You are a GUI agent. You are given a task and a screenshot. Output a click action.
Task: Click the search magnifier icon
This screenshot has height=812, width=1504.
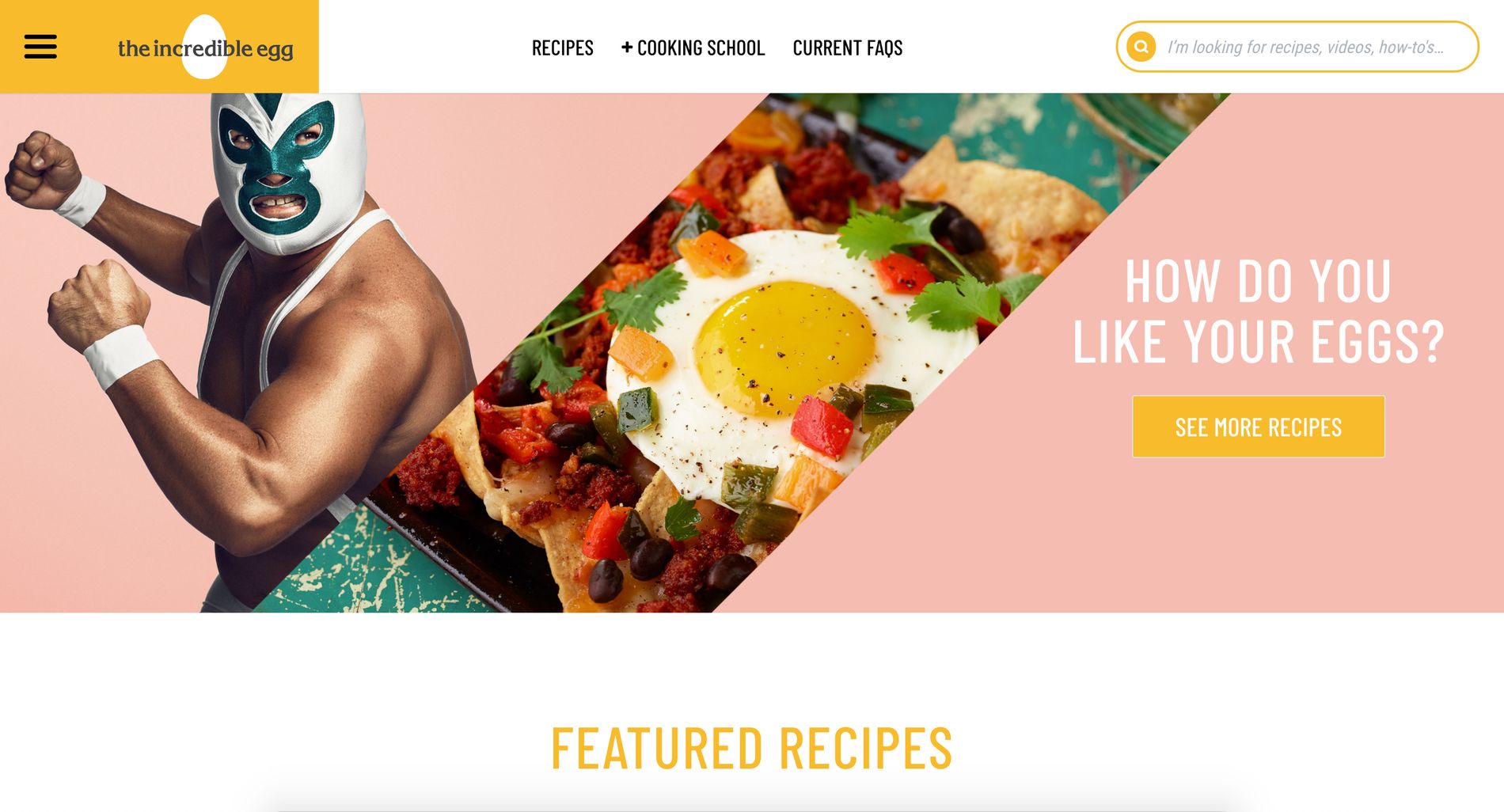(1141, 47)
